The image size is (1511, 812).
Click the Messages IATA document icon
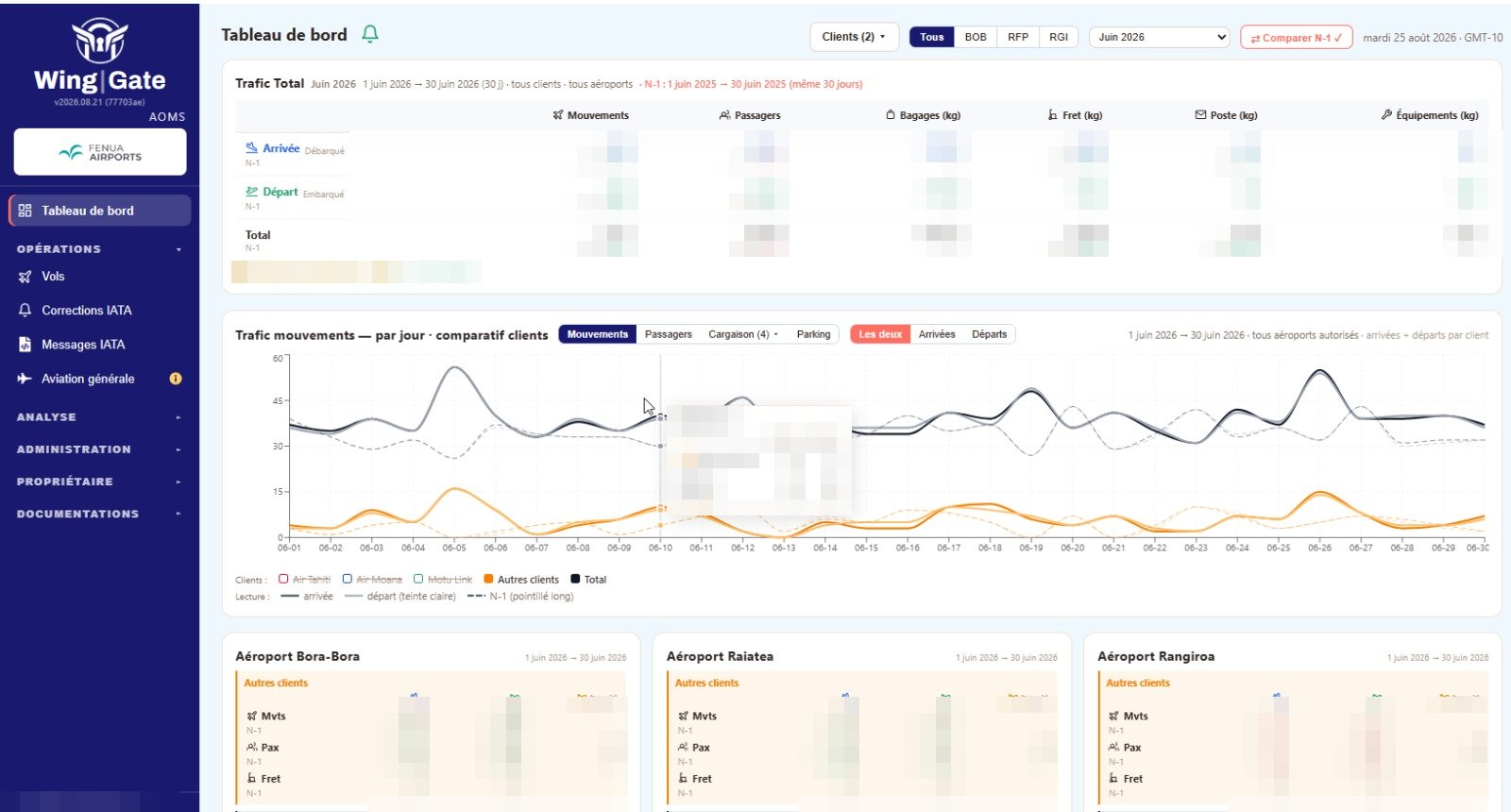pyautogui.click(x=25, y=345)
